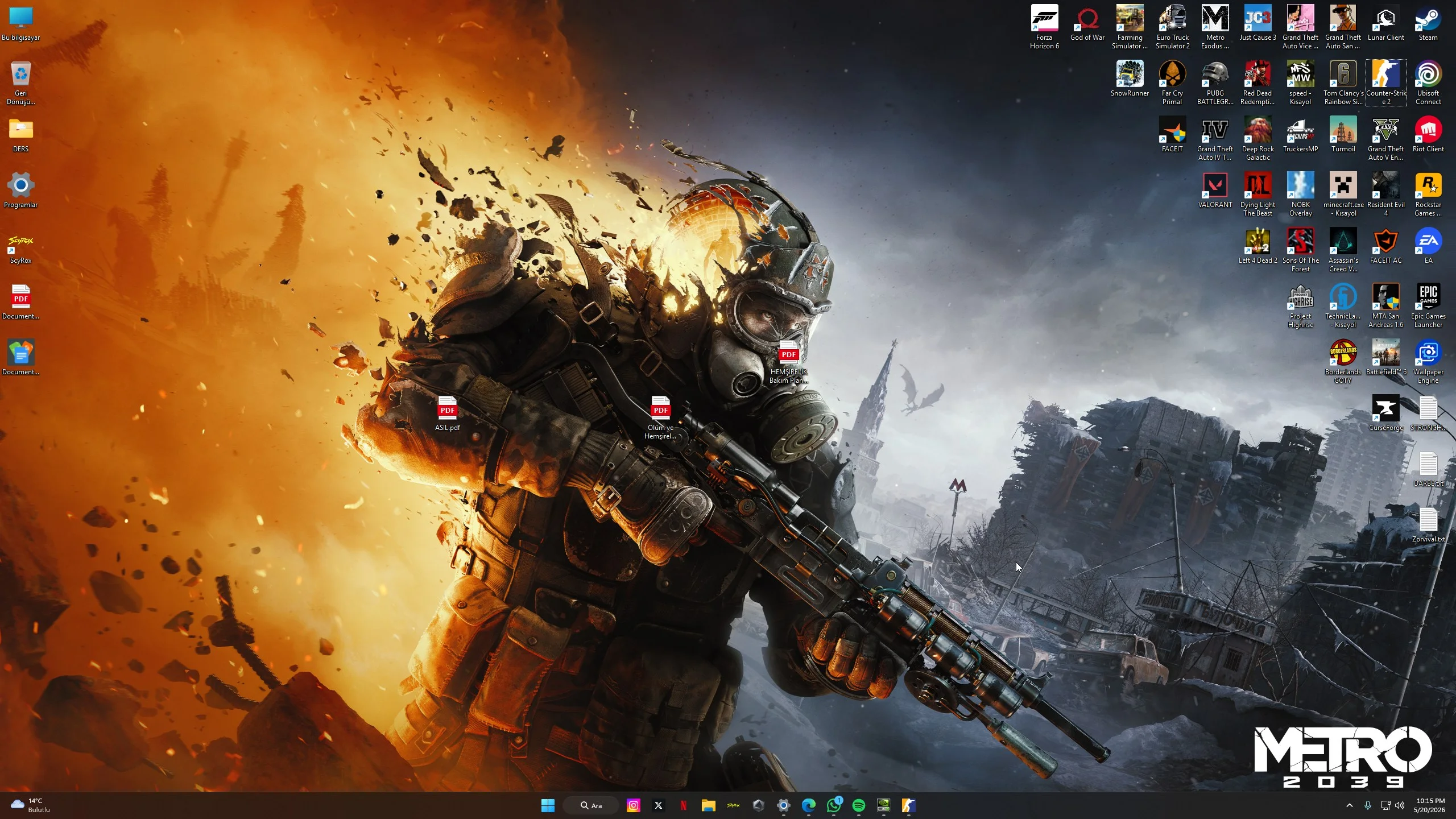Click the Just Cause 3 icon
This screenshot has height=819, width=1456.
point(1258,23)
